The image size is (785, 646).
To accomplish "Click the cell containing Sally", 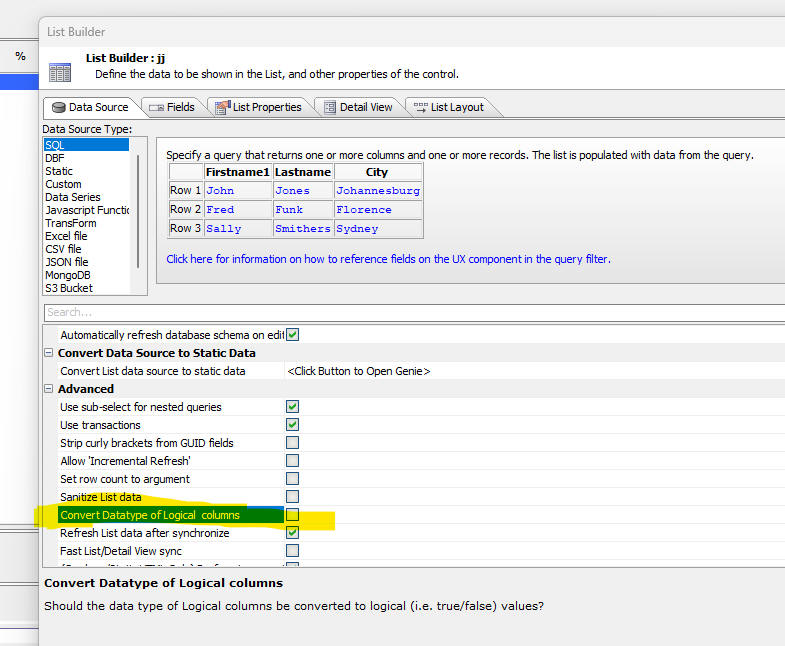I will point(238,229).
